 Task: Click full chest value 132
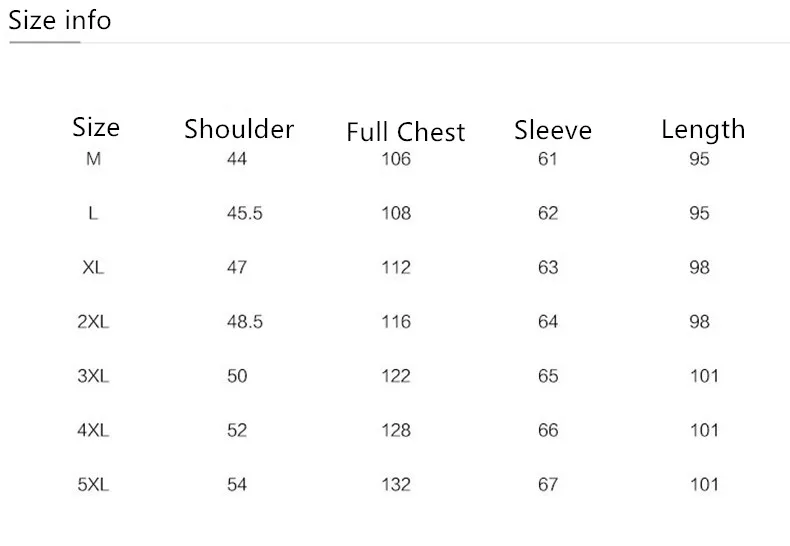coord(396,485)
